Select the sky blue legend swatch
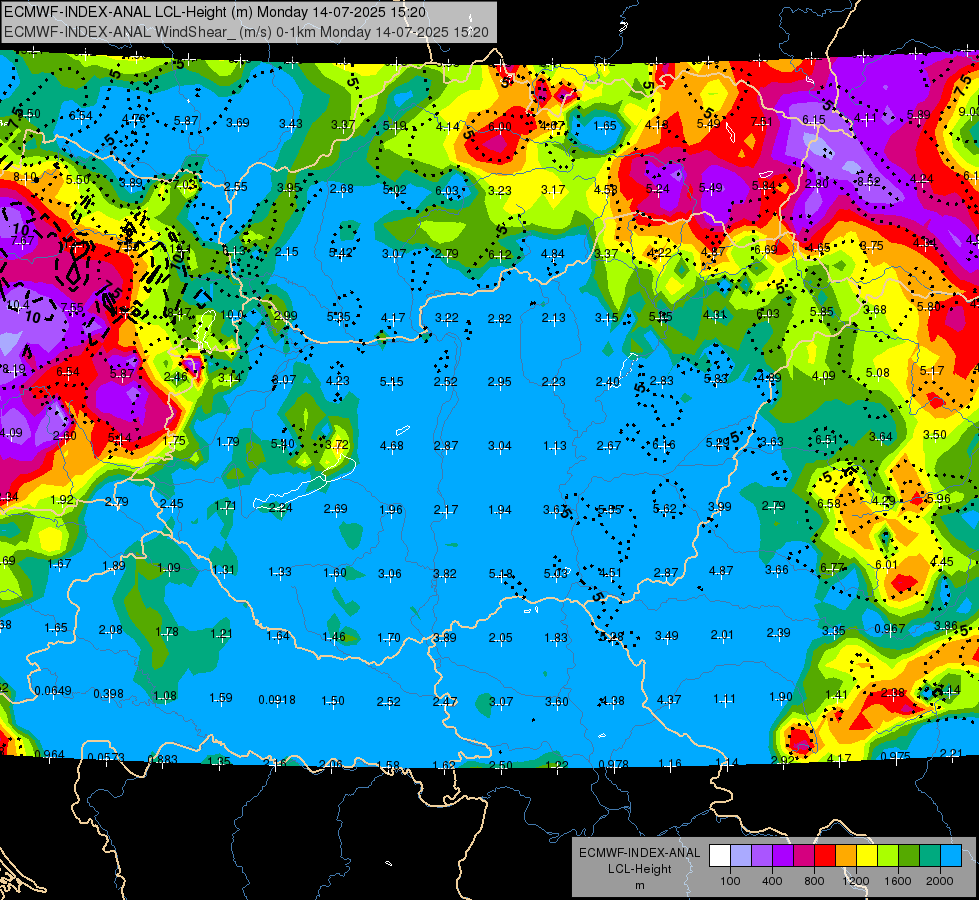Screen dimensions: 979x900 951,856
